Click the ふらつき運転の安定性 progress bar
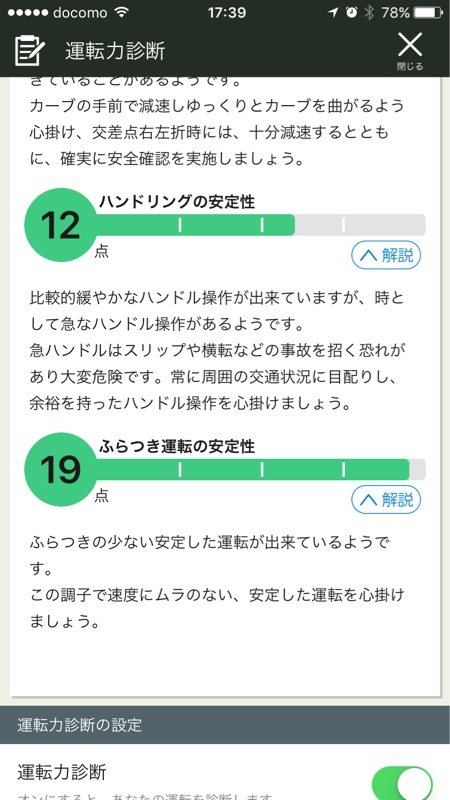 click(260, 469)
